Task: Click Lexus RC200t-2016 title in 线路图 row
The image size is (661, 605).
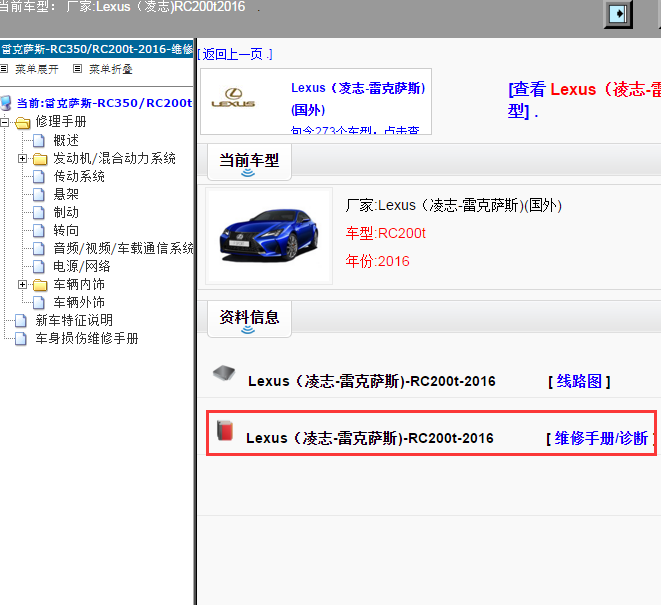Action: coord(372,381)
